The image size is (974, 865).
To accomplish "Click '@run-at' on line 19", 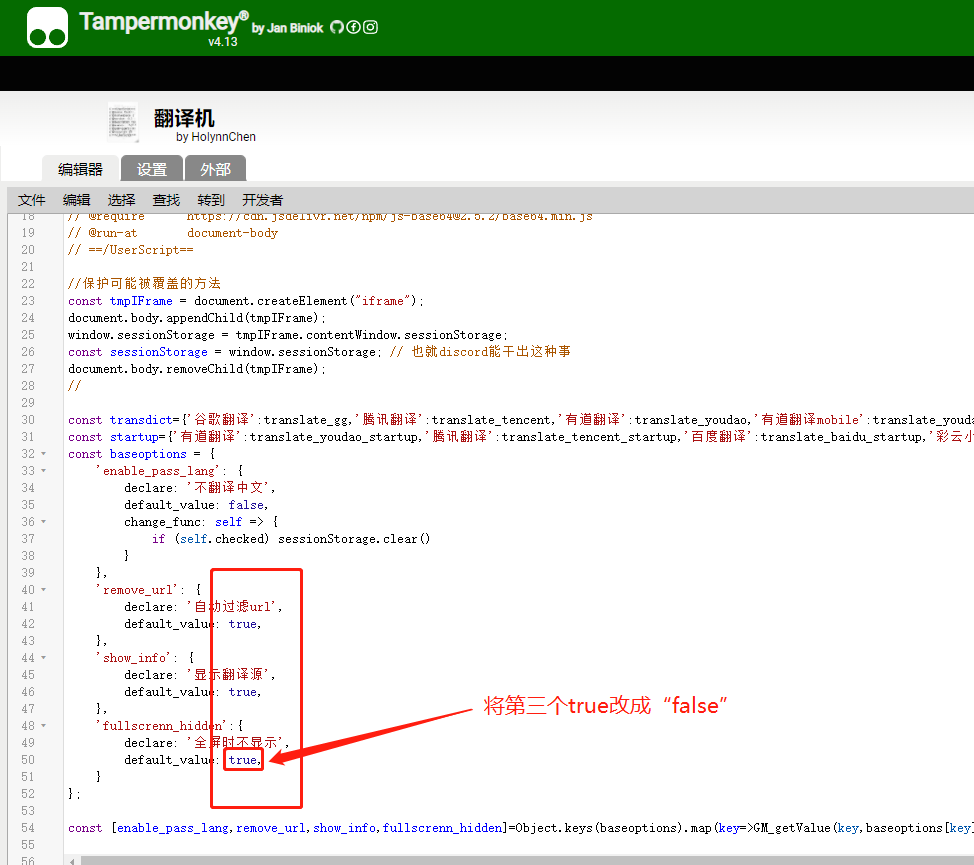I will coord(112,233).
